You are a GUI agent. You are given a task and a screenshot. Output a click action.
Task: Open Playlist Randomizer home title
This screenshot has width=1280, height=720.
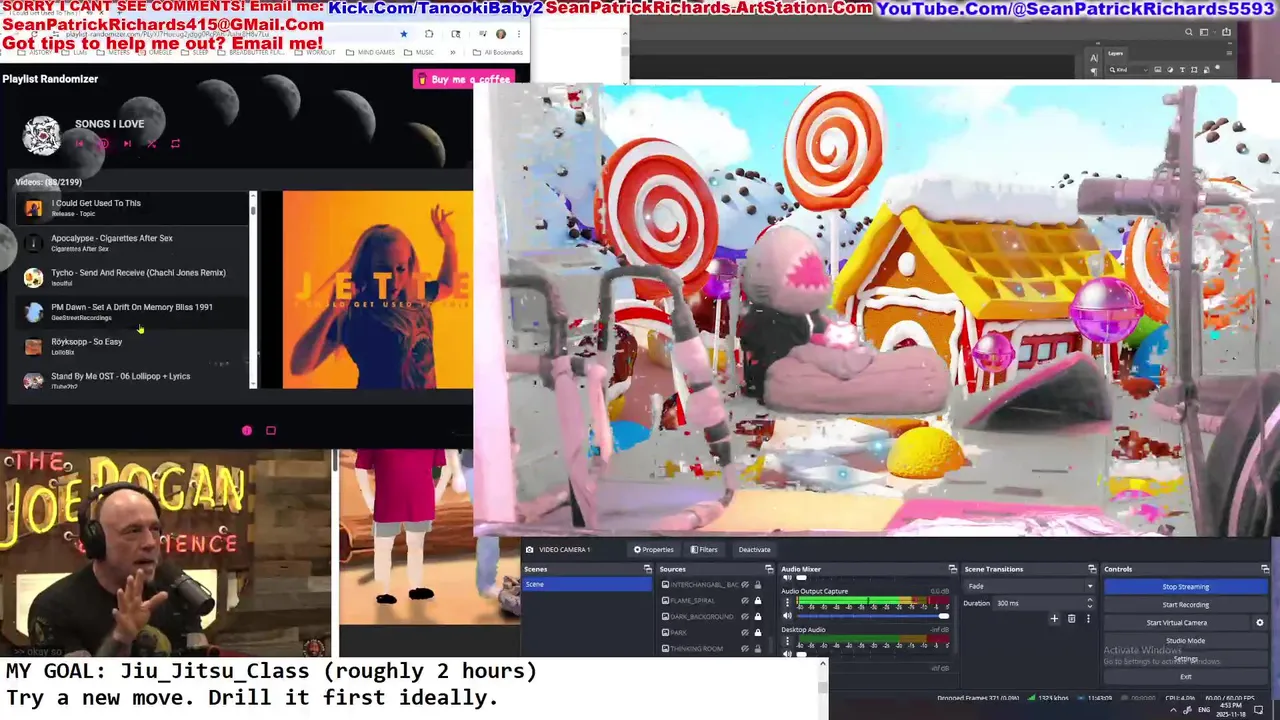coord(50,79)
